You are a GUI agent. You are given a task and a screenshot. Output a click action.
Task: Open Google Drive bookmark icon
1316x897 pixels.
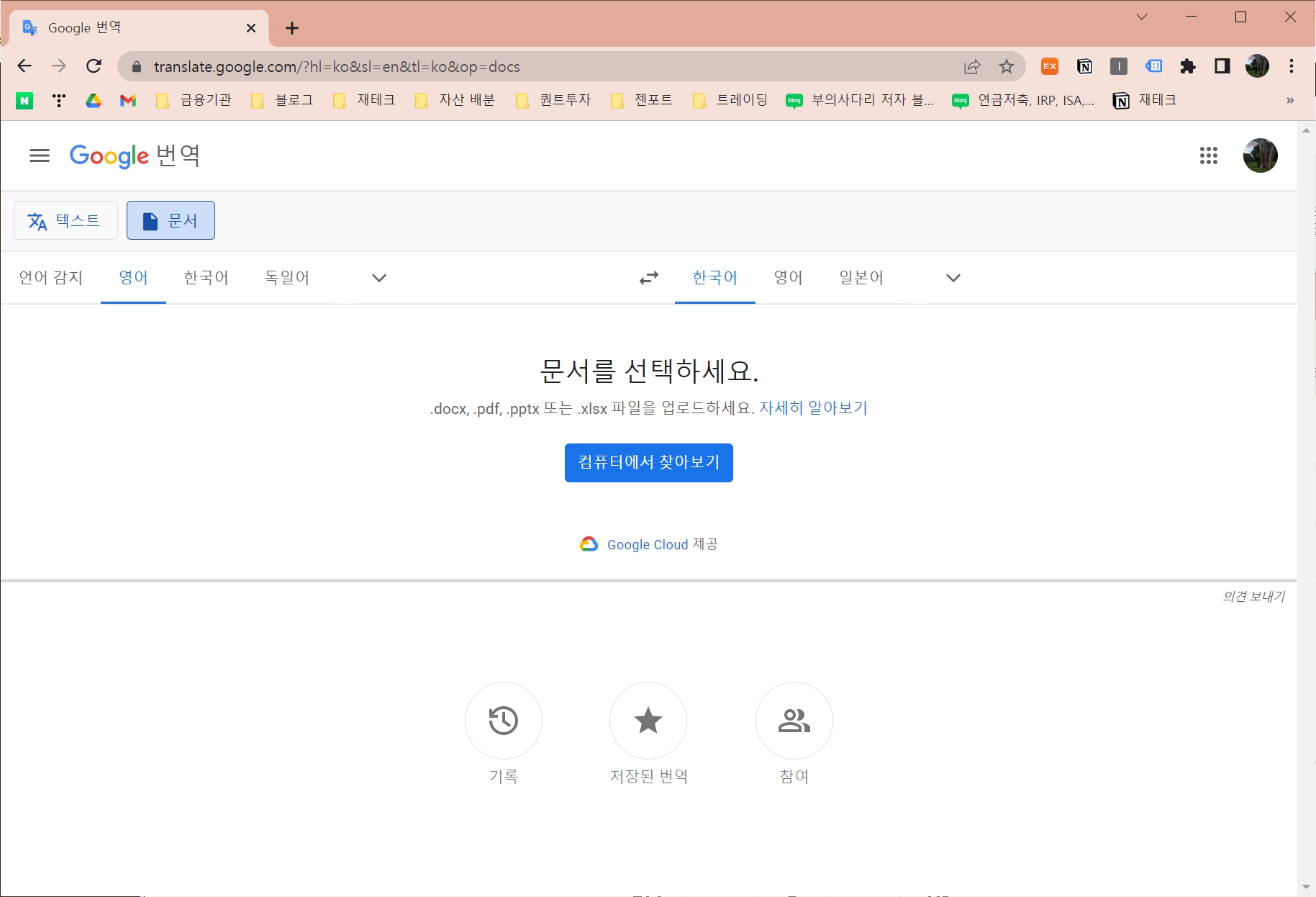(x=94, y=101)
